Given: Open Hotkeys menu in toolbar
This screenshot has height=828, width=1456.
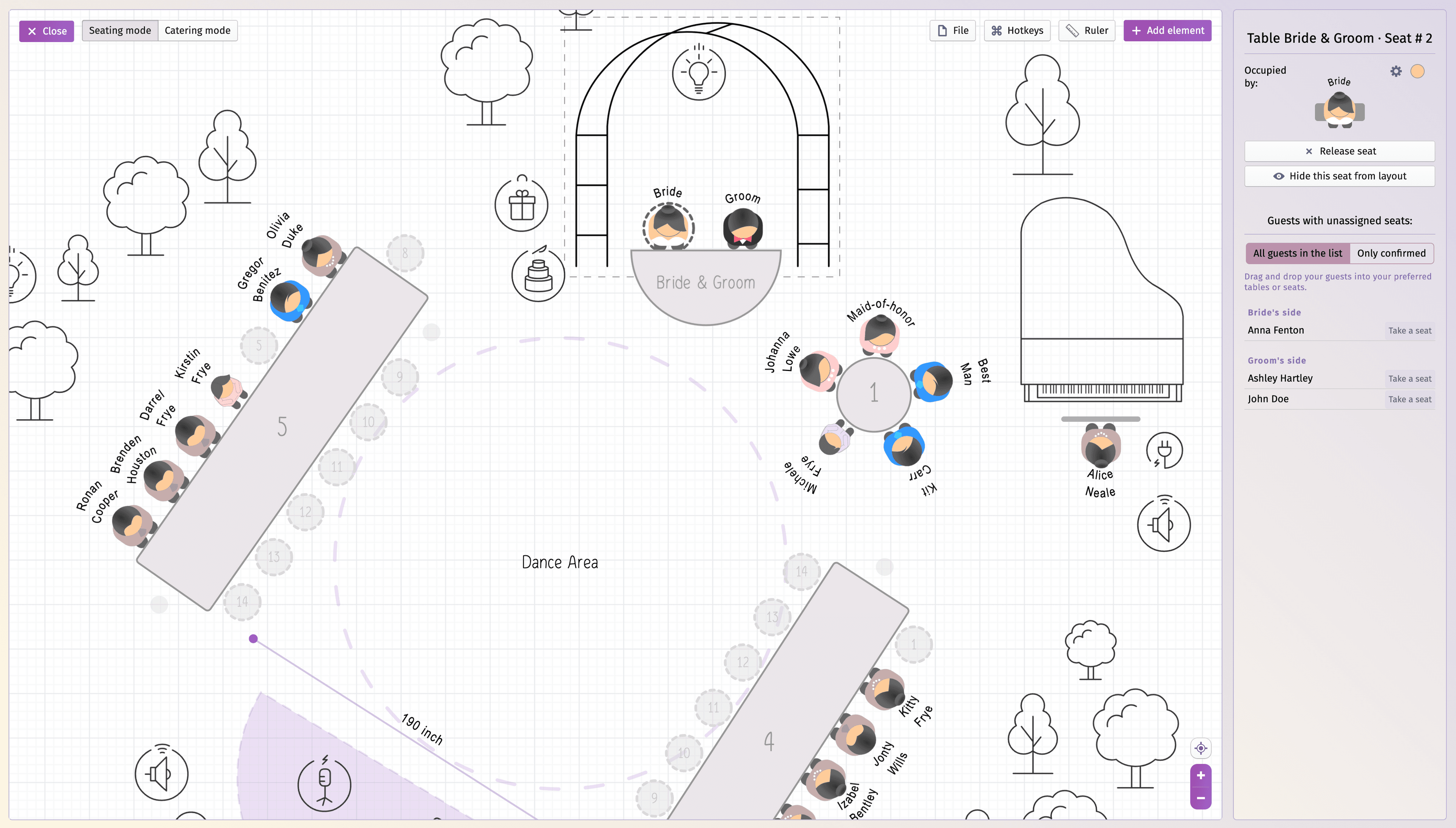Looking at the screenshot, I should coord(1016,30).
